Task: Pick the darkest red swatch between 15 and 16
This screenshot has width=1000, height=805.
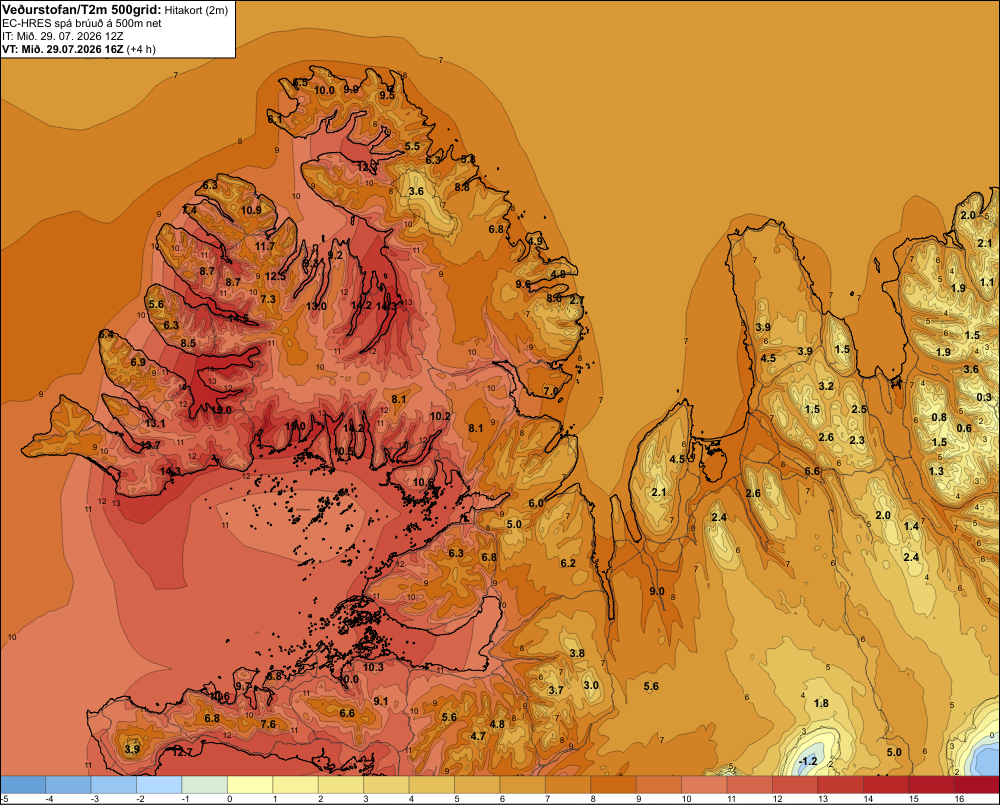Action: (x=931, y=785)
